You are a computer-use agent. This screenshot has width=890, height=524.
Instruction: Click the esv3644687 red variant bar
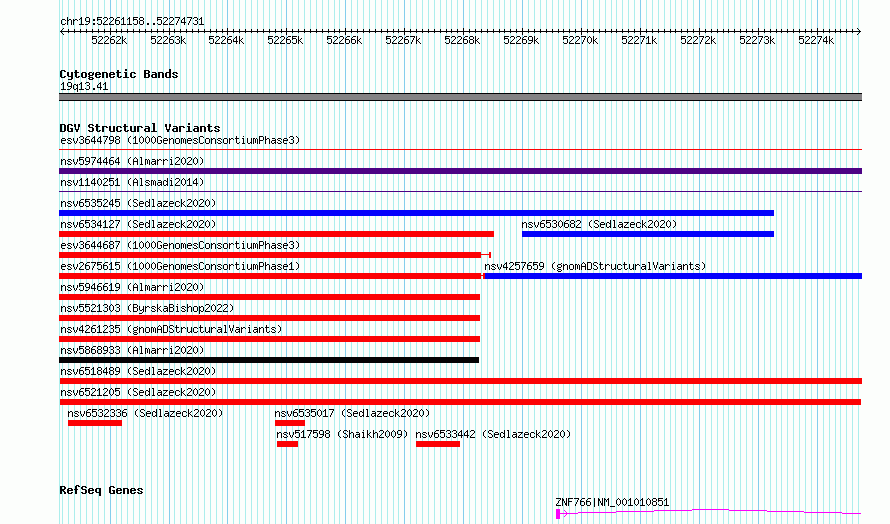pos(275,255)
